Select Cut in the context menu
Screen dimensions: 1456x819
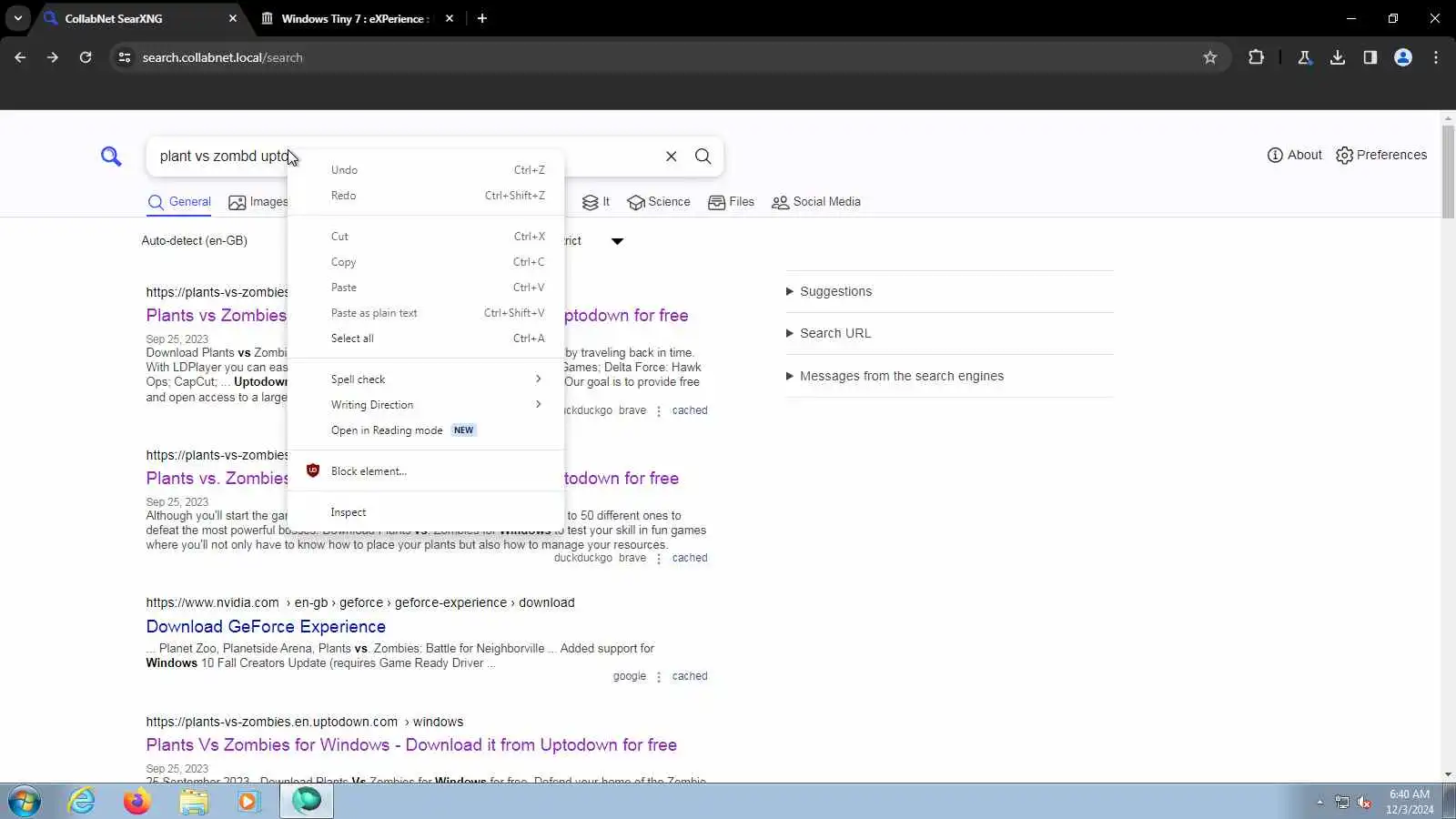click(426, 237)
